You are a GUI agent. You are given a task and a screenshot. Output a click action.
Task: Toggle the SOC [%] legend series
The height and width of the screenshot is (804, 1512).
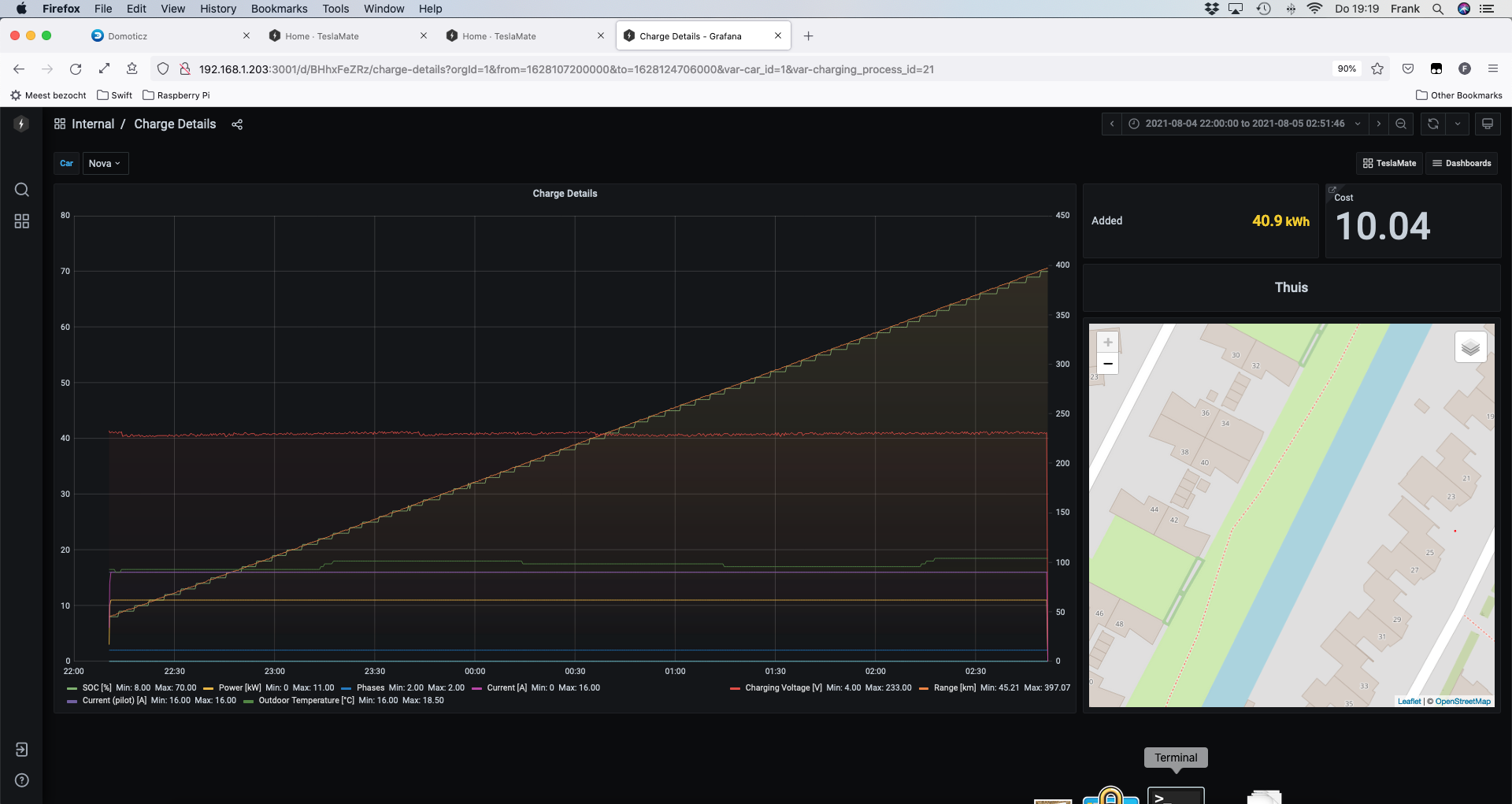(x=94, y=687)
